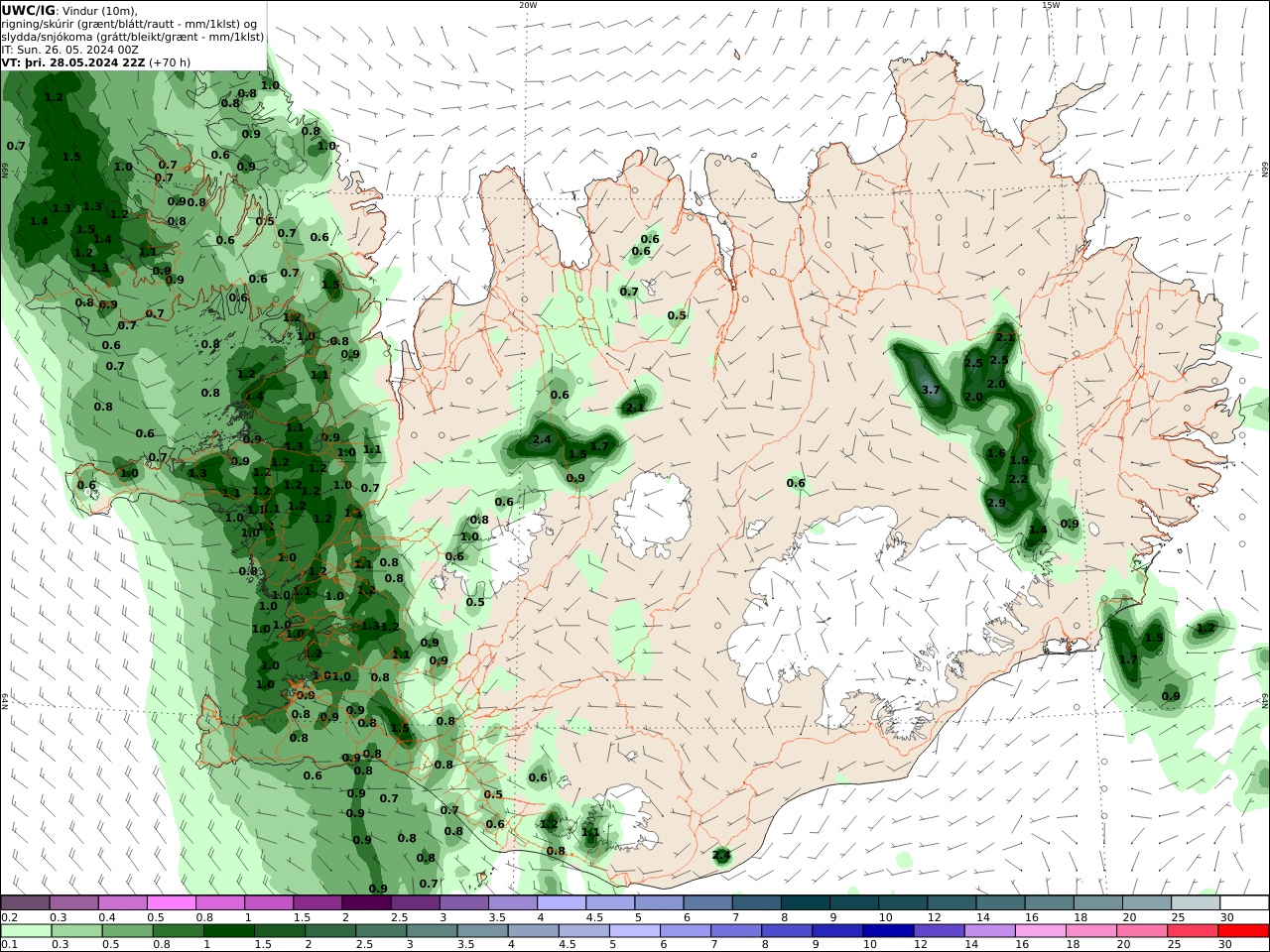Click the '(+70 h)' forecast offset

(170, 61)
